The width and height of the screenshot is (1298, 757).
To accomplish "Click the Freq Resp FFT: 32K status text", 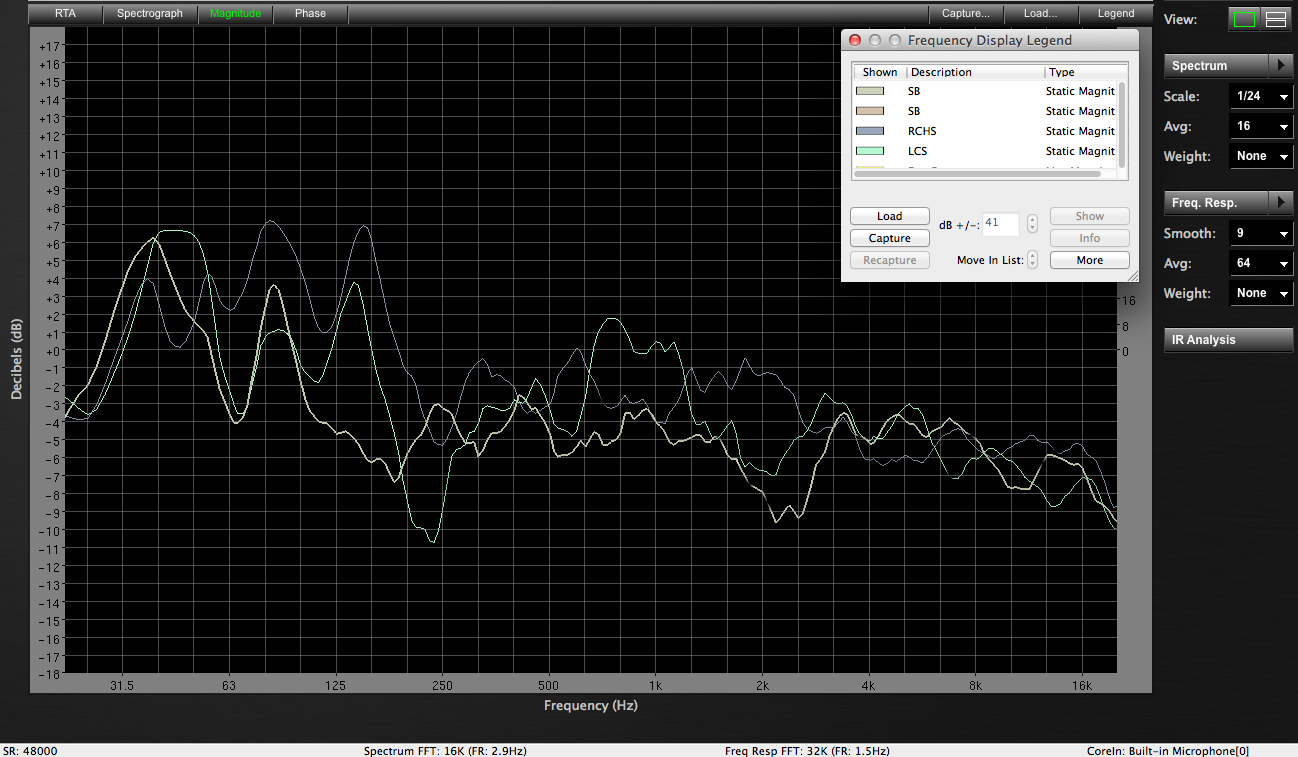I will (x=806, y=750).
